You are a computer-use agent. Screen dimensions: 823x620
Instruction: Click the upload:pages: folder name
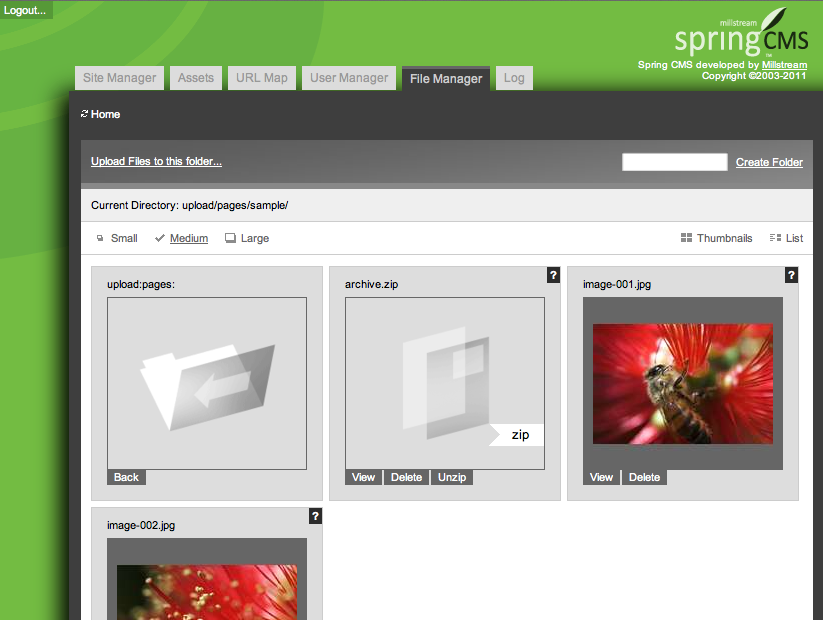point(141,285)
